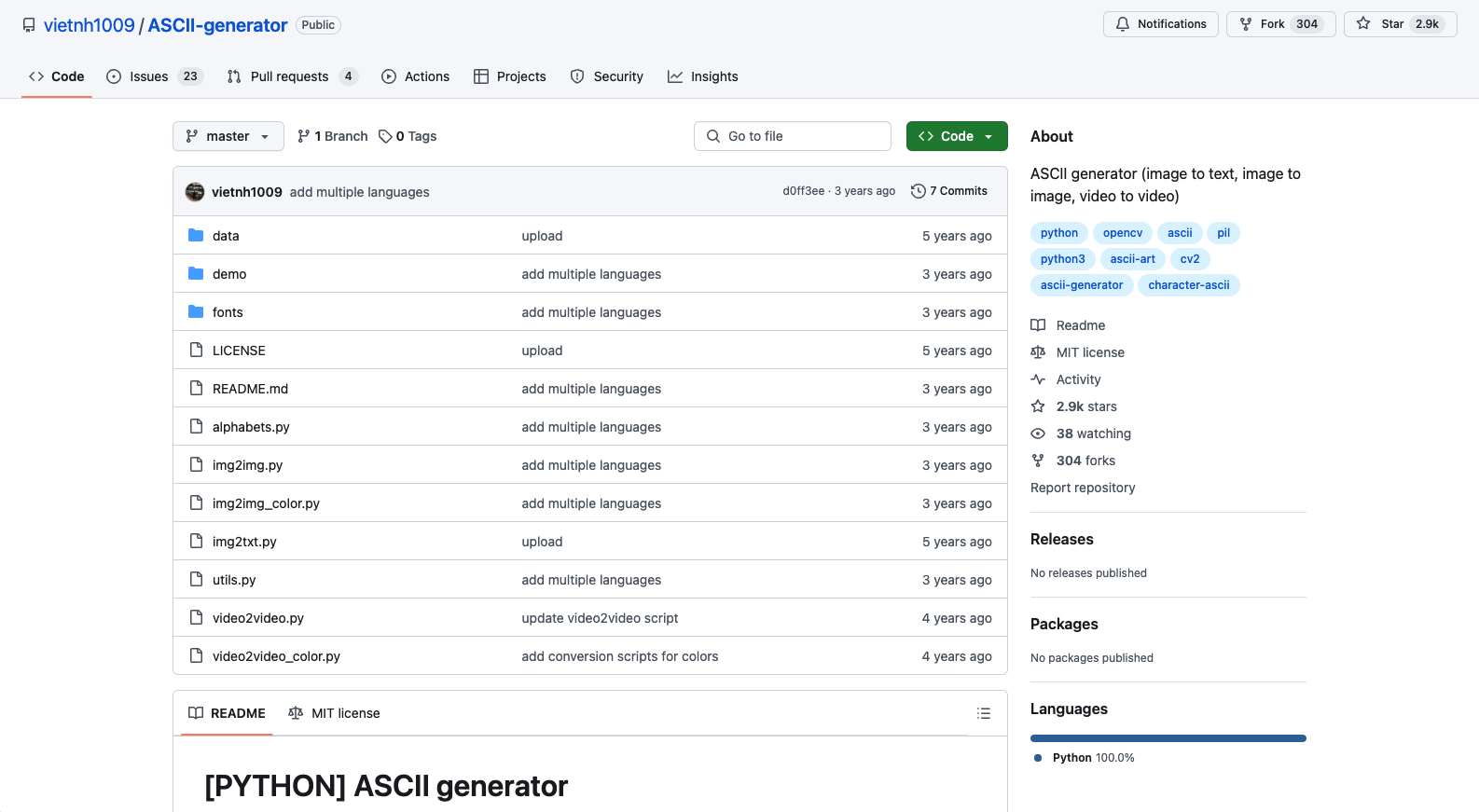1479x812 pixels.
Task: Open the Readme link in About
Action: point(1069,325)
